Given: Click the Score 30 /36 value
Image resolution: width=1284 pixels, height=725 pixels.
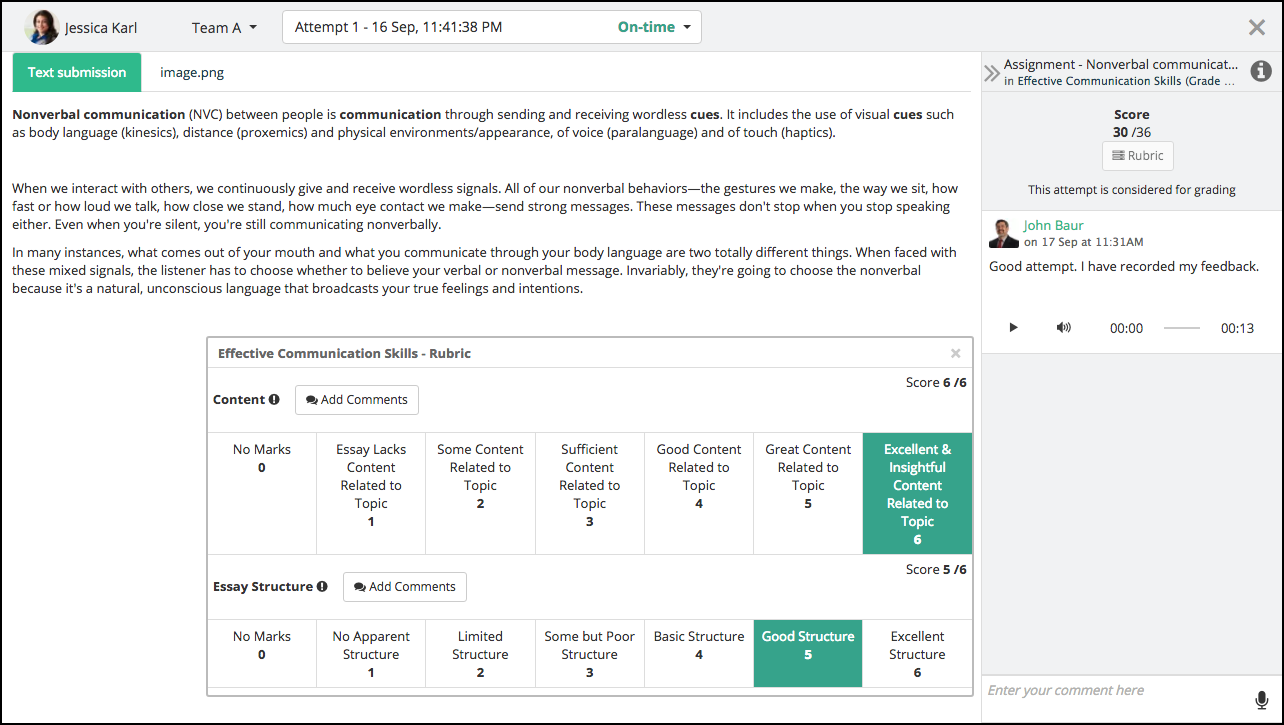Looking at the screenshot, I should click(x=1131, y=132).
